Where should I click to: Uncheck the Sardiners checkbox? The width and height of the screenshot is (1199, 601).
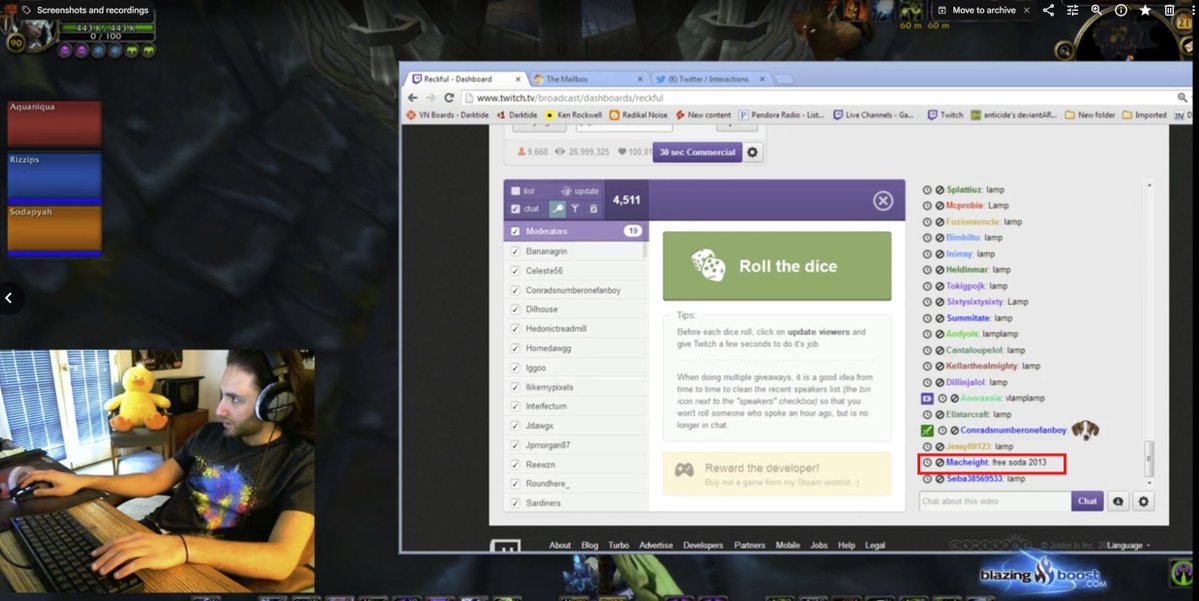(515, 503)
